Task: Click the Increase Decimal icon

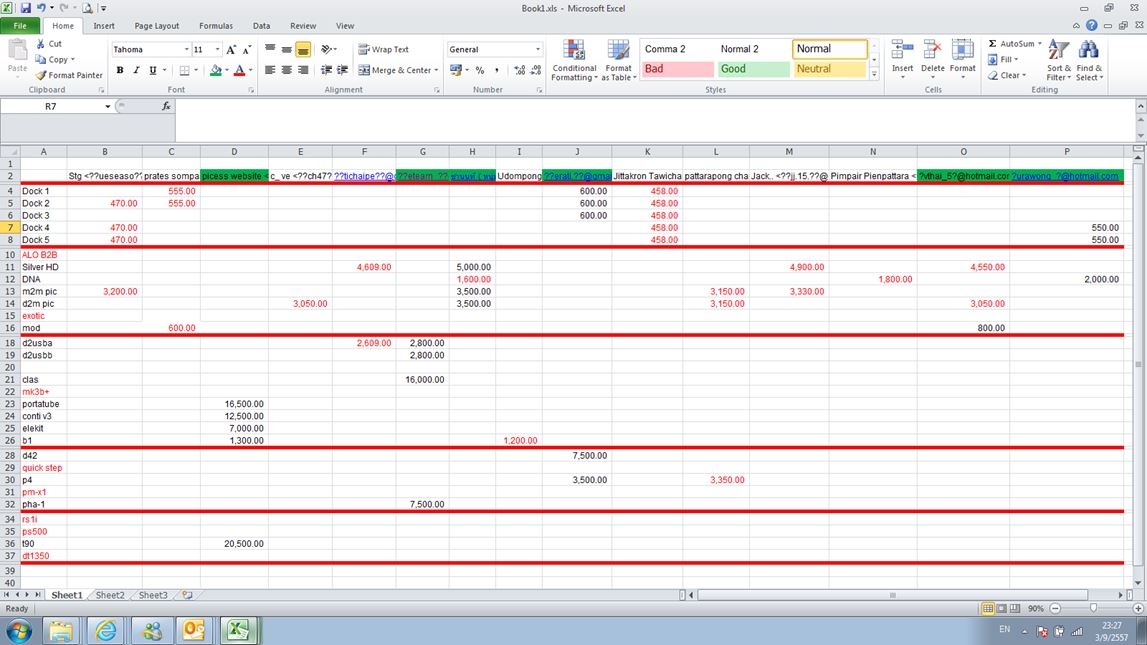Action: coord(519,70)
